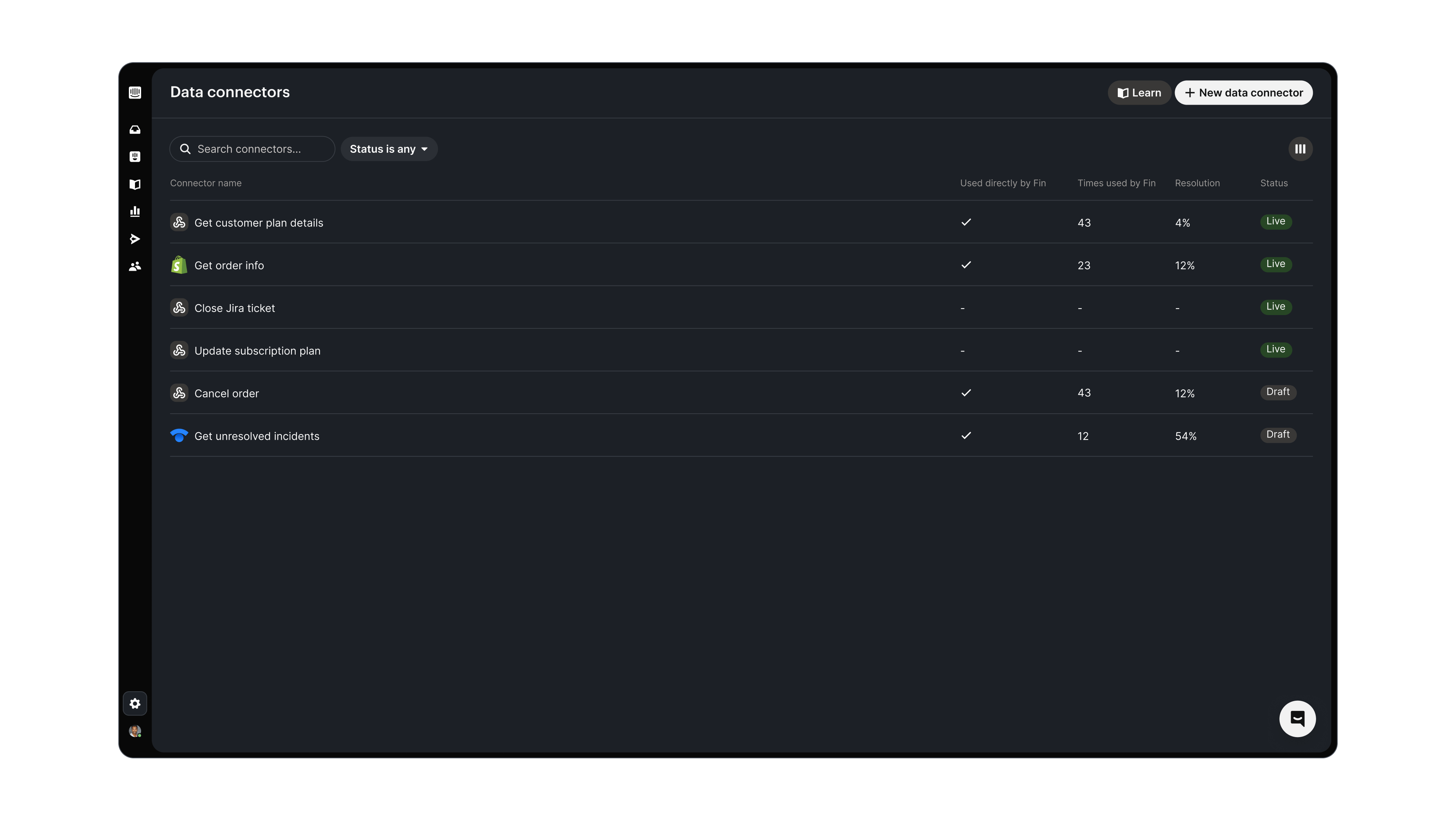Open the Close Jira ticket connector
1456x819 pixels.
tap(235, 308)
